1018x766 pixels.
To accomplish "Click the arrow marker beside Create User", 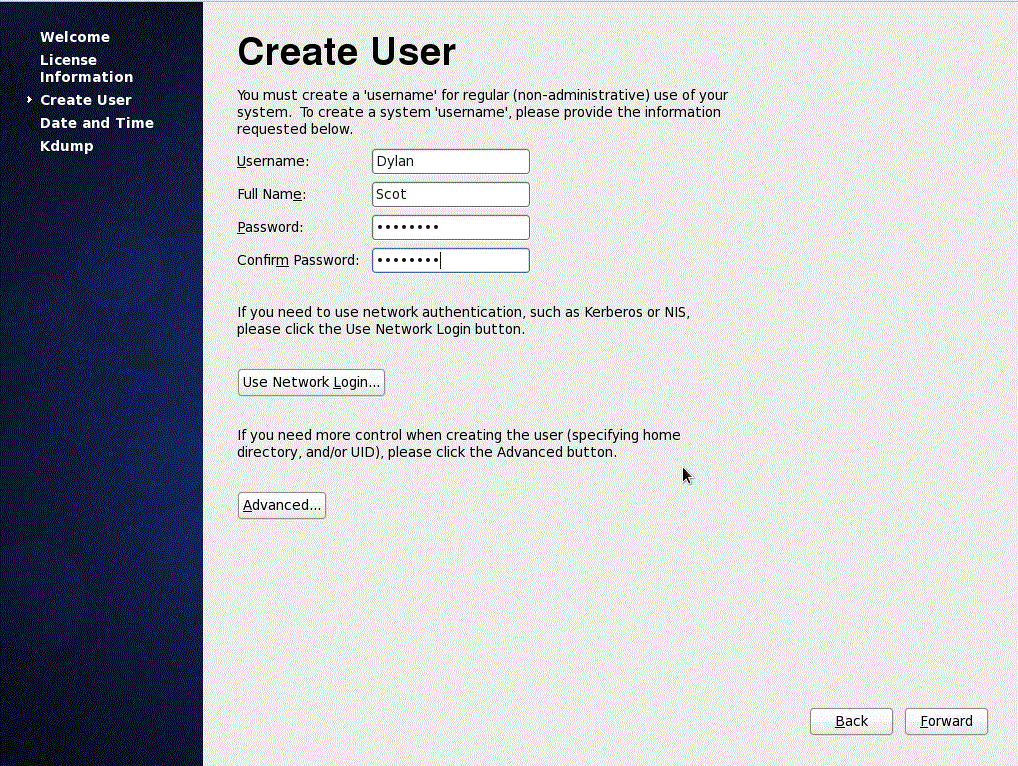I will [x=28, y=100].
